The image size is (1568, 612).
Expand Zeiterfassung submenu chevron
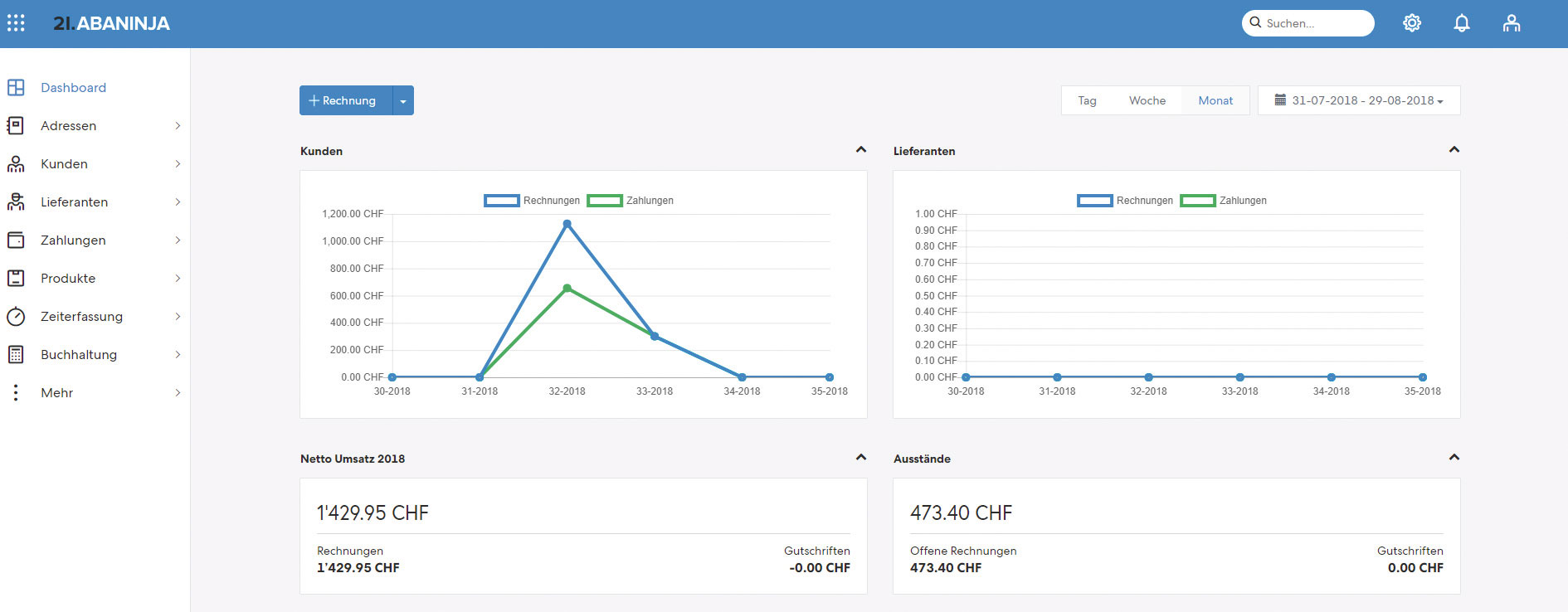[178, 316]
